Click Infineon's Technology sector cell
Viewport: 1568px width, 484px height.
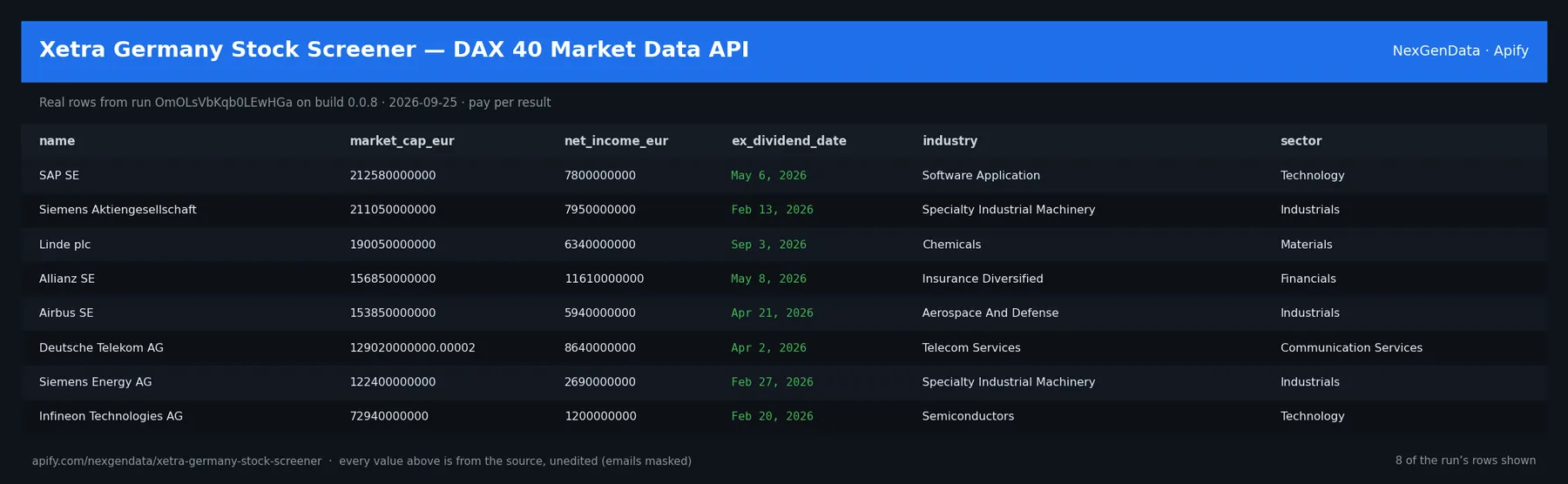(x=1312, y=416)
